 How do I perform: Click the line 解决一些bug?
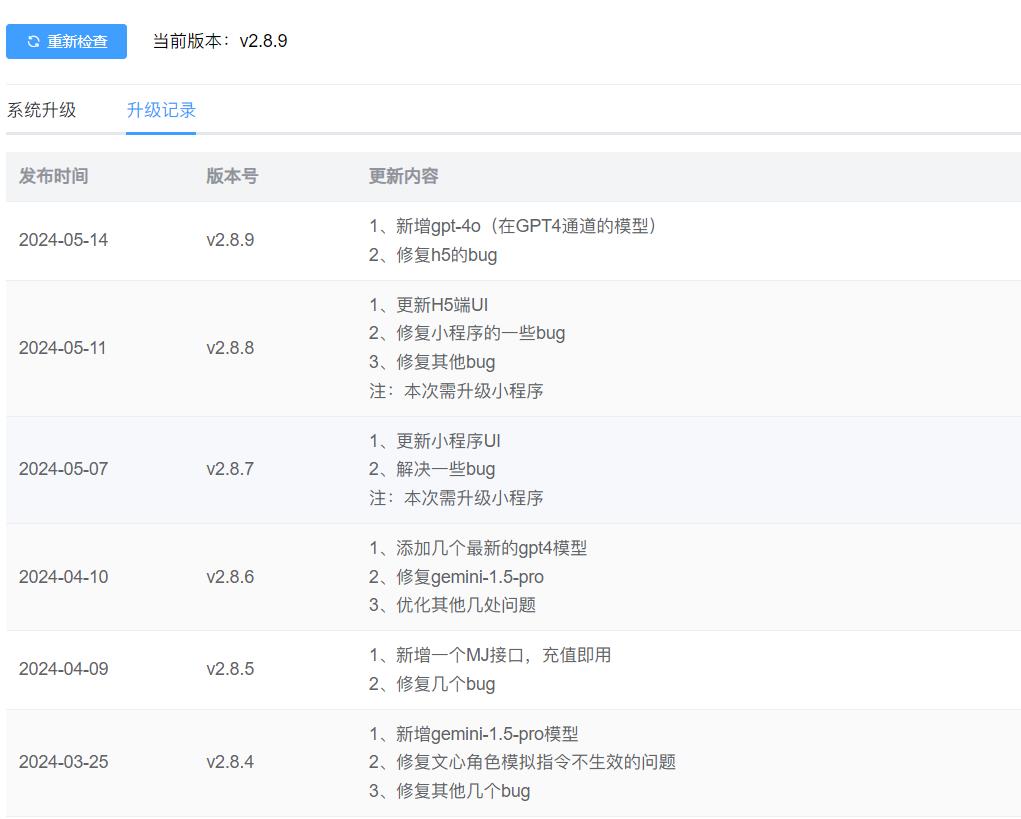click(432, 469)
